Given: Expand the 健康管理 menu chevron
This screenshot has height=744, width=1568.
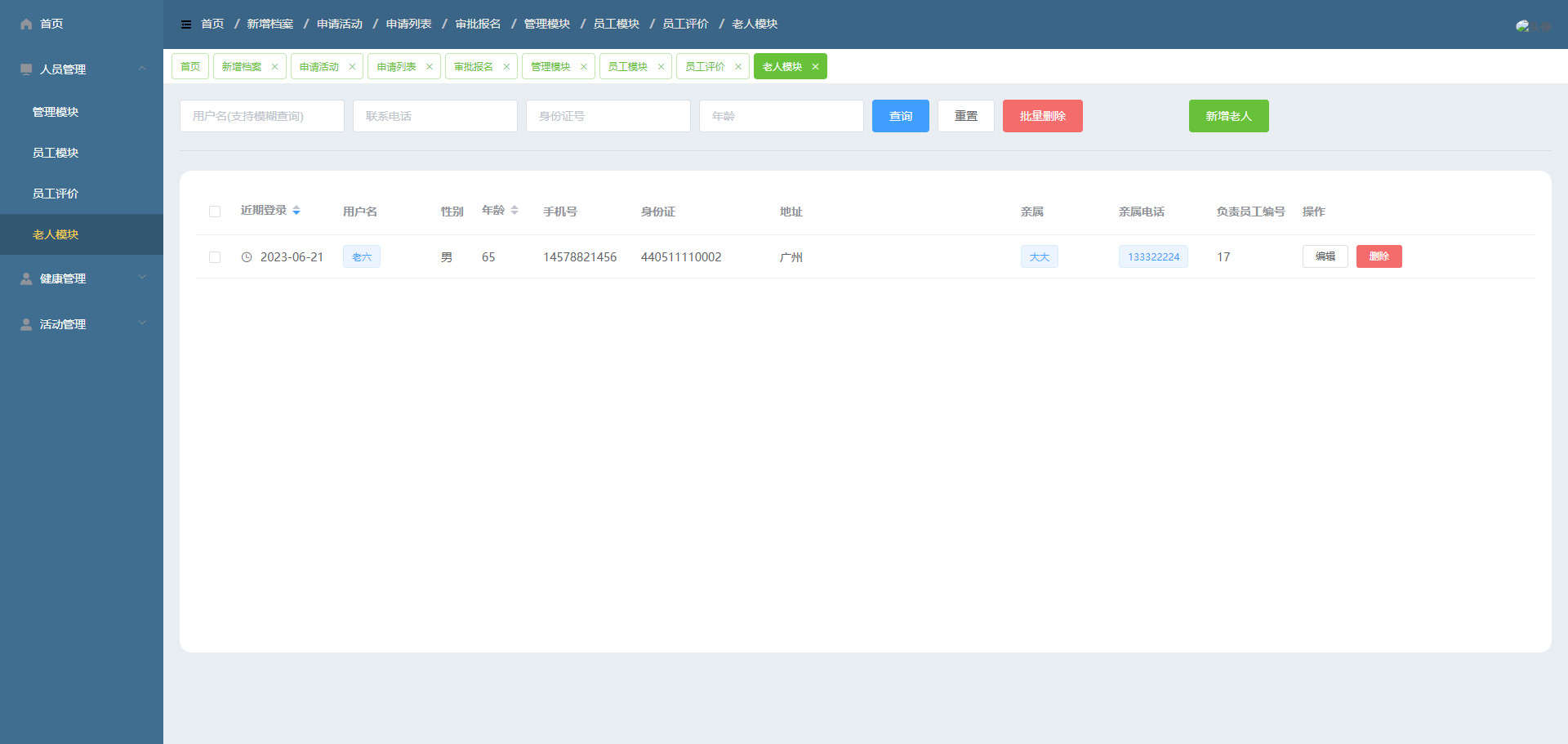Looking at the screenshot, I should click(142, 278).
